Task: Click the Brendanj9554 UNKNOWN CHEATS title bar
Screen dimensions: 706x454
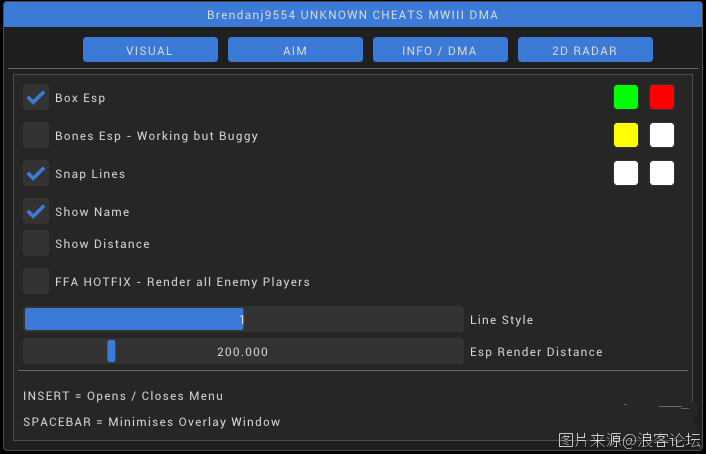Action: click(353, 15)
